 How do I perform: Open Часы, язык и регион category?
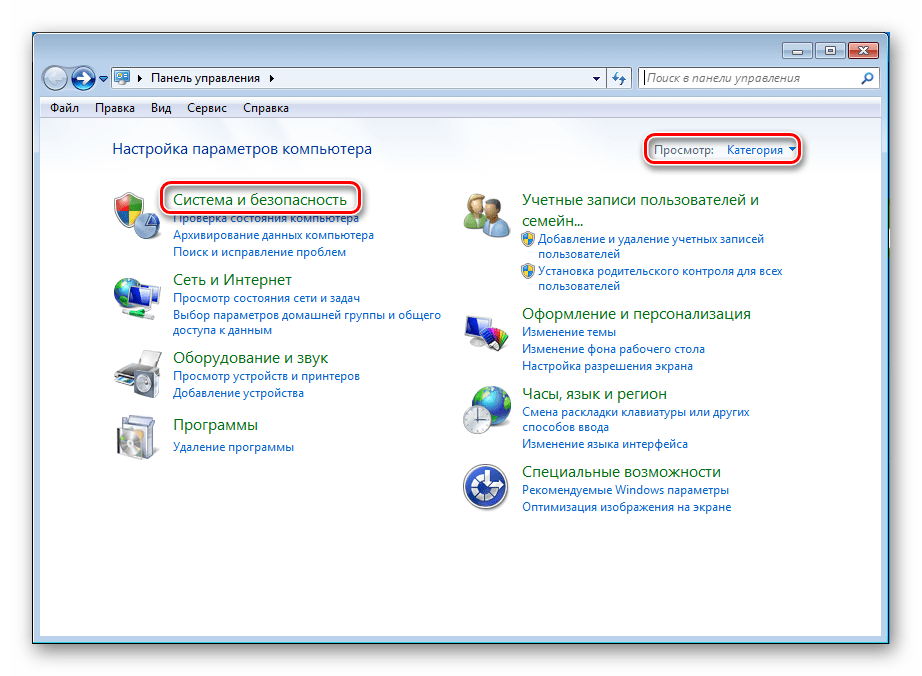point(594,394)
